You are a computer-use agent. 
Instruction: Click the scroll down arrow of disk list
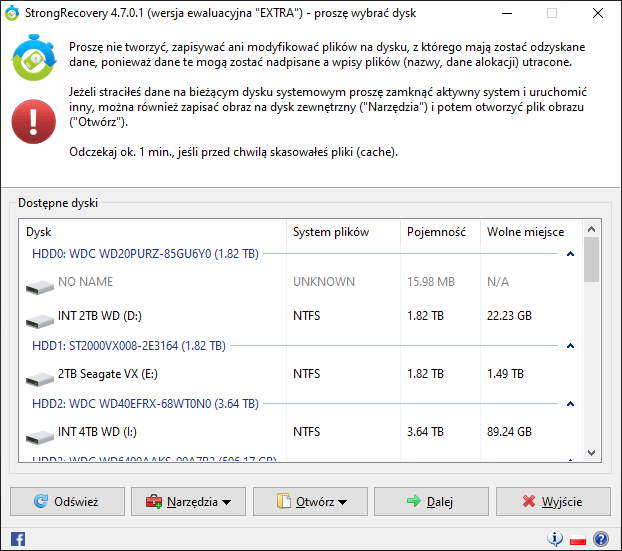point(591,453)
